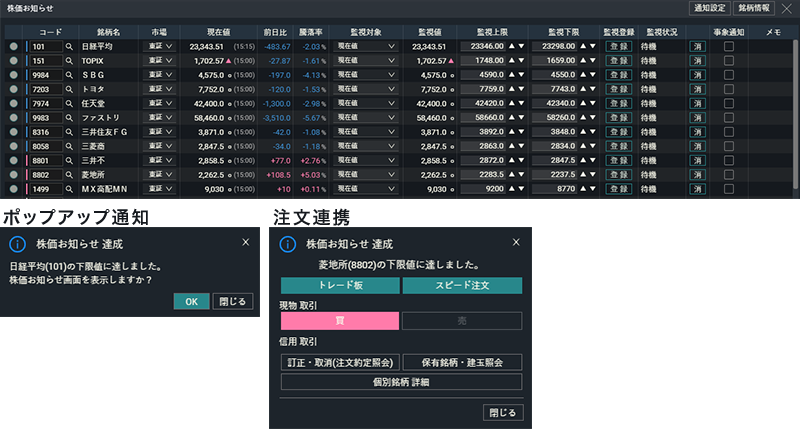800x429 pixels.
Task: Click pink 買 button under 現物取引
Action: [x=340, y=321]
